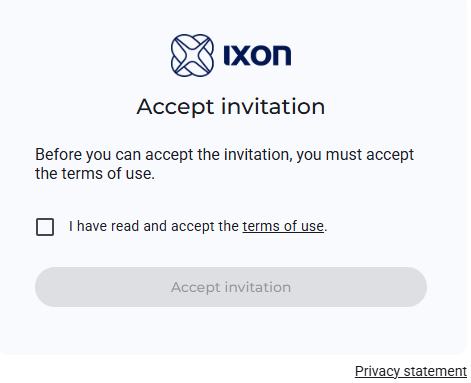Tick the terms of use checkbox
This screenshot has width=471, height=383.
pyautogui.click(x=45, y=227)
